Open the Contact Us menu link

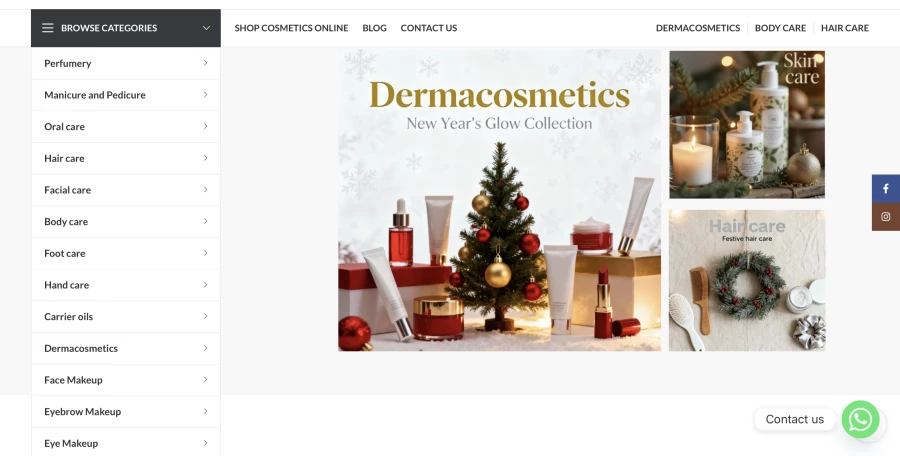pos(429,28)
